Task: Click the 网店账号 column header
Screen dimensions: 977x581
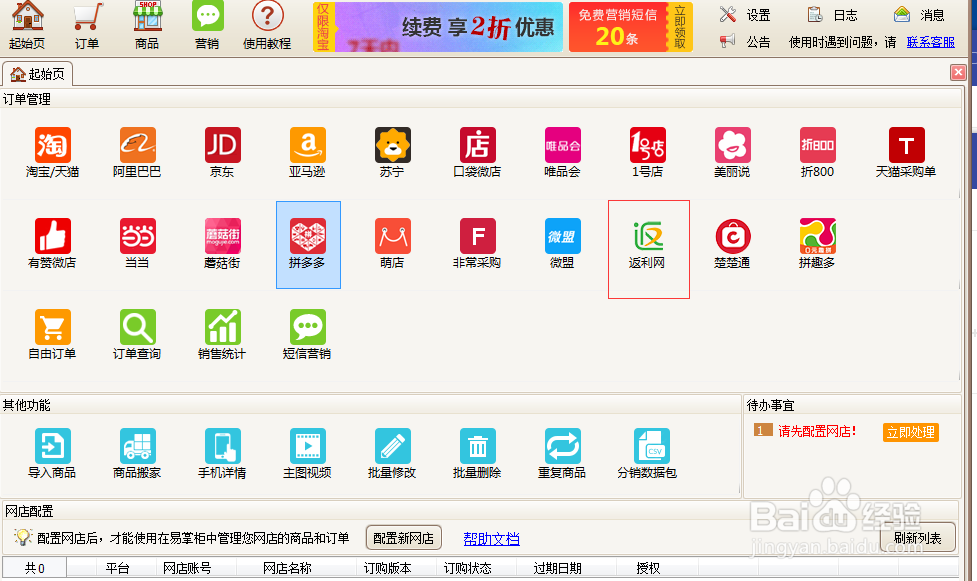Action: (x=187, y=568)
